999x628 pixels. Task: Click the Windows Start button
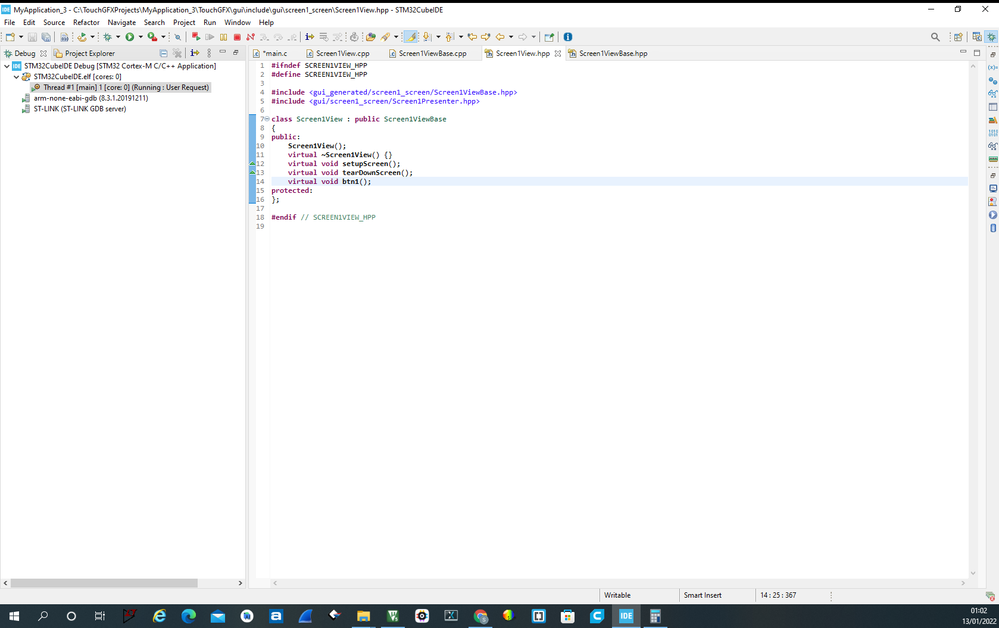(x=13, y=616)
